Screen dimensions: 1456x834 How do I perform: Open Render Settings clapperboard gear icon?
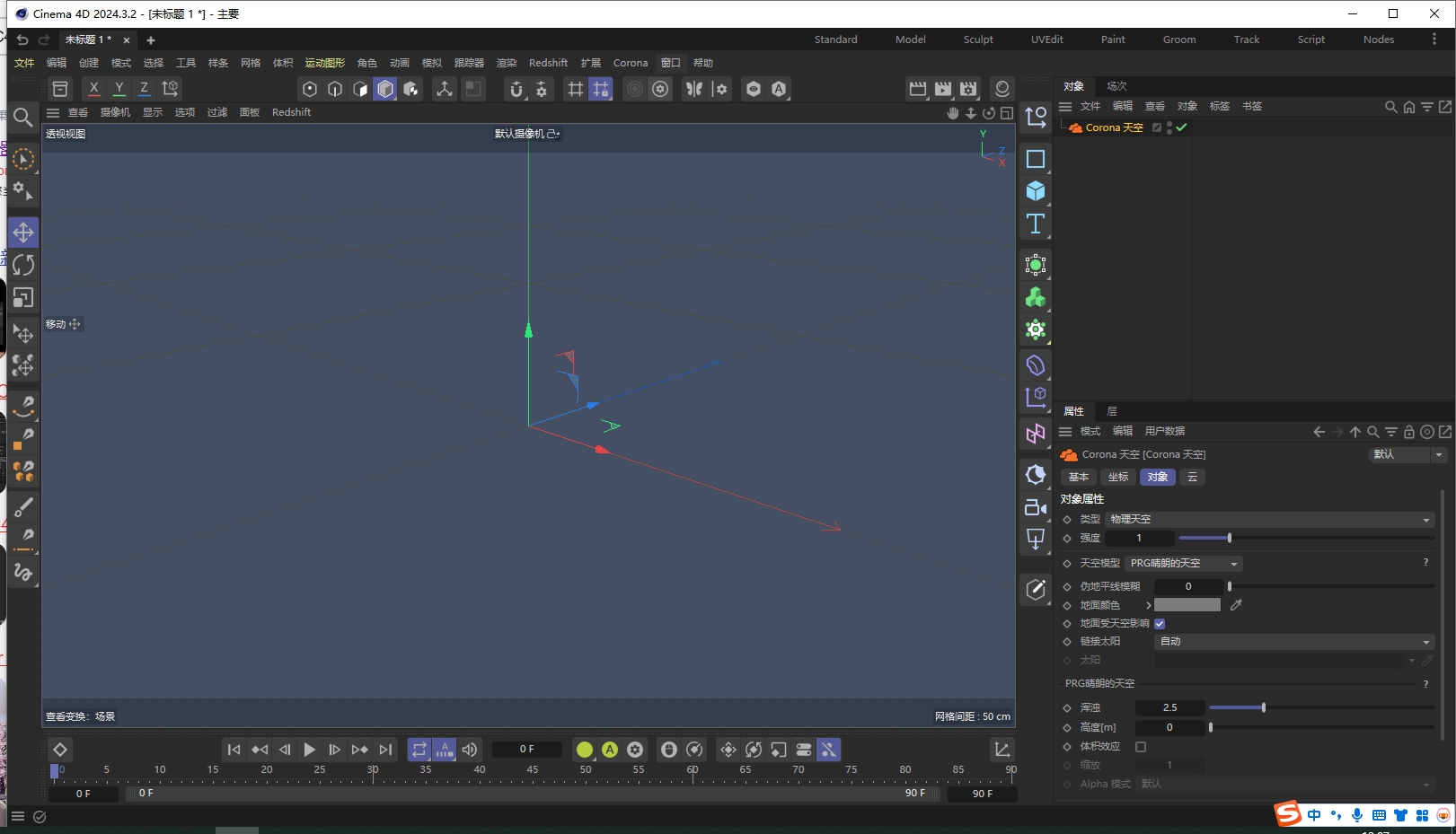pyautogui.click(x=967, y=89)
